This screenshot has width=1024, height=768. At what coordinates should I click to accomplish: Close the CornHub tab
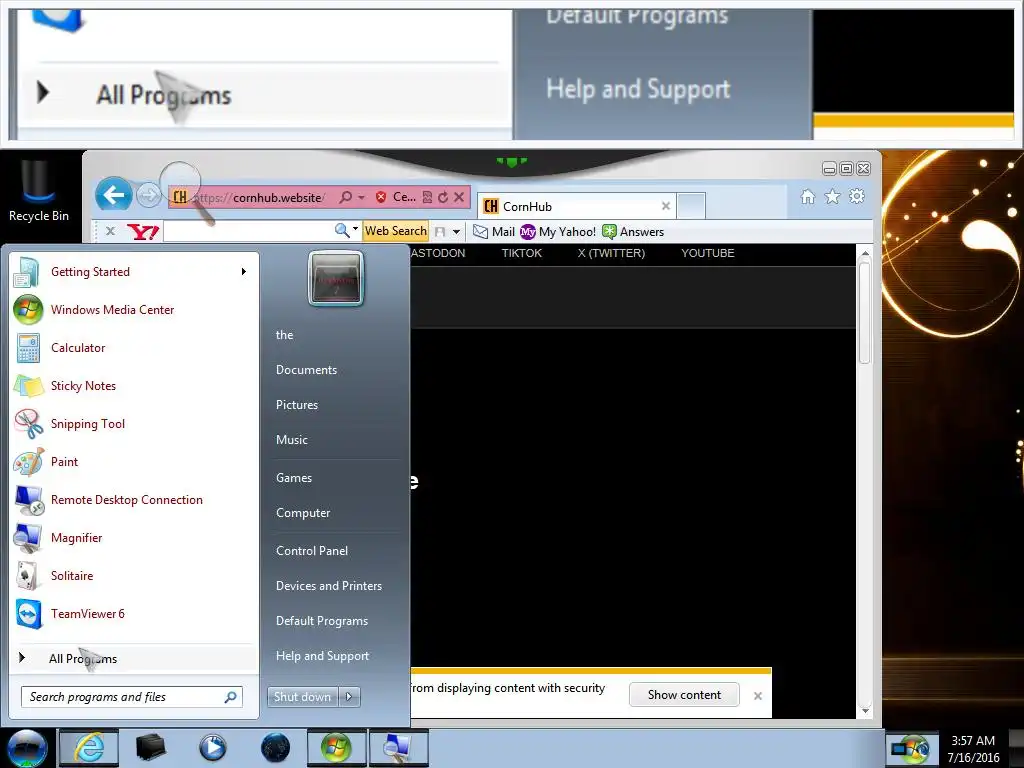tap(665, 206)
